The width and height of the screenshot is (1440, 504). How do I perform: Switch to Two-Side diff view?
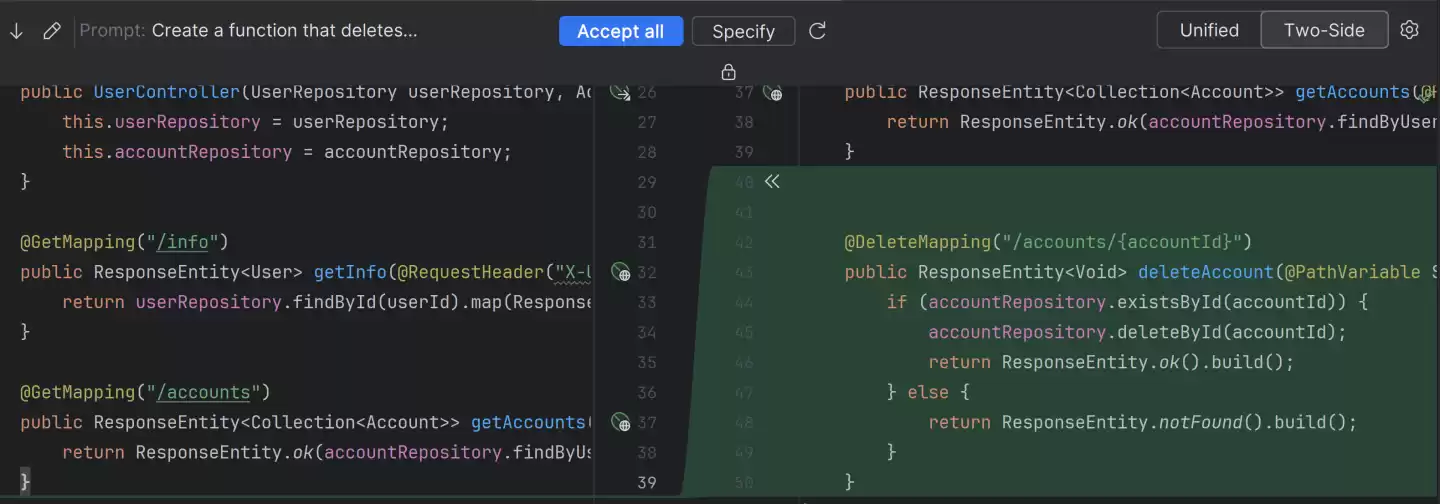(1324, 30)
